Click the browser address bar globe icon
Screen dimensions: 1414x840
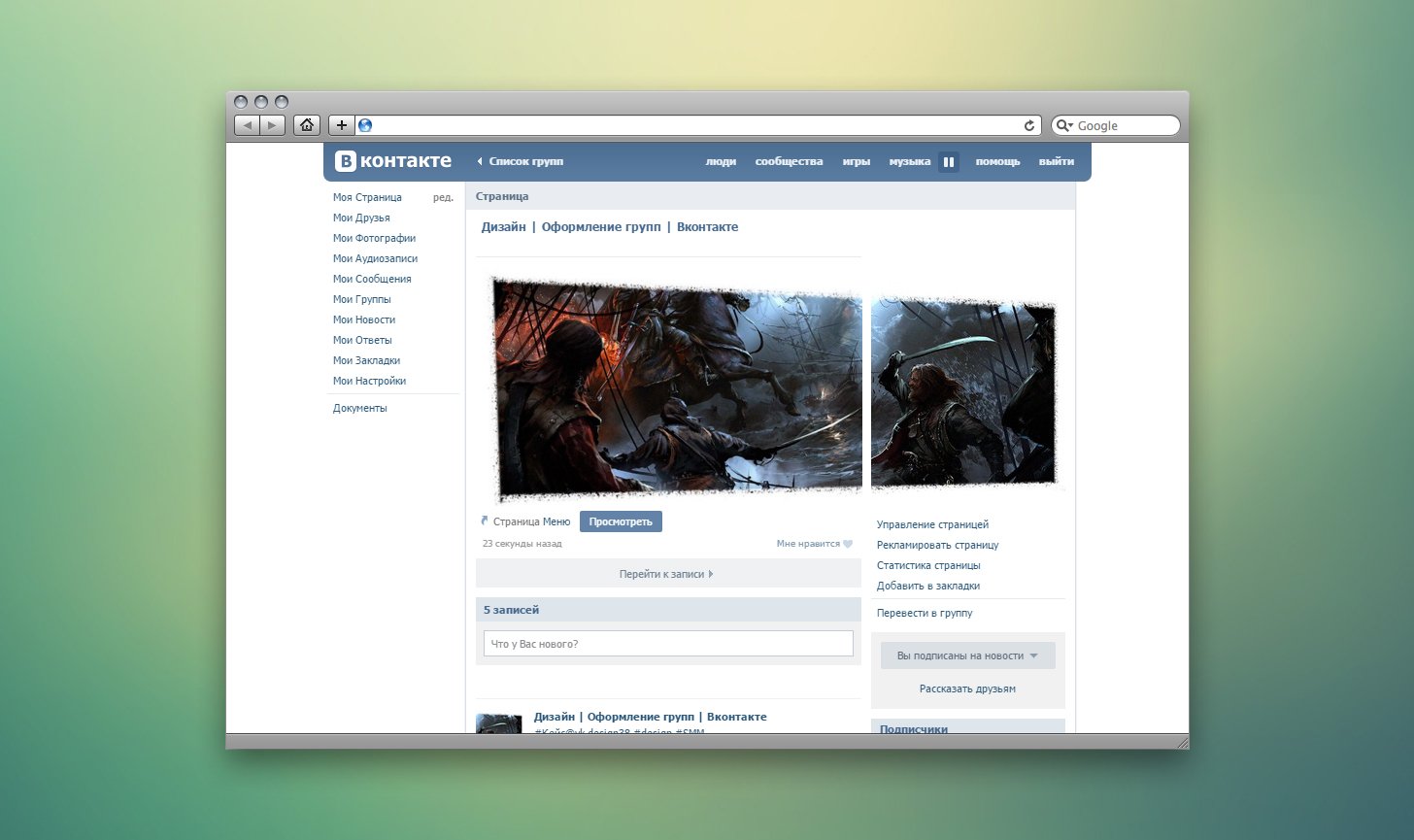(365, 125)
